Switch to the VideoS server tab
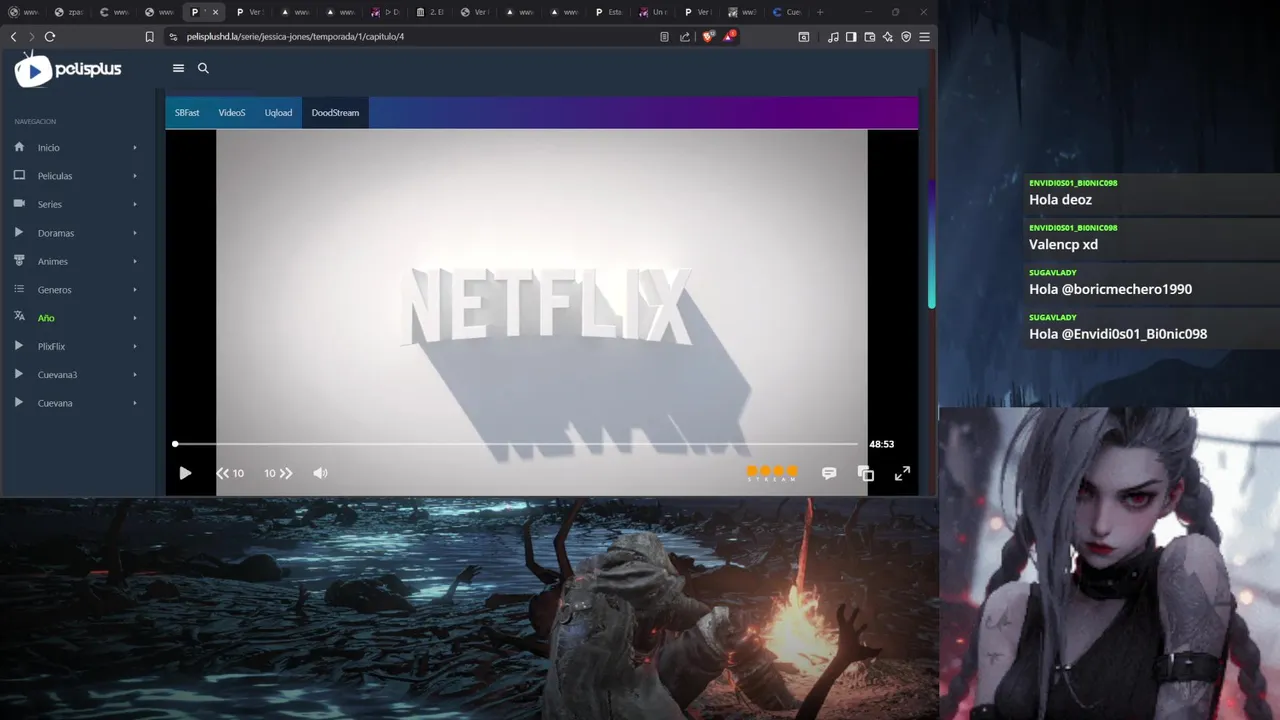The image size is (1280, 720). pyautogui.click(x=232, y=113)
